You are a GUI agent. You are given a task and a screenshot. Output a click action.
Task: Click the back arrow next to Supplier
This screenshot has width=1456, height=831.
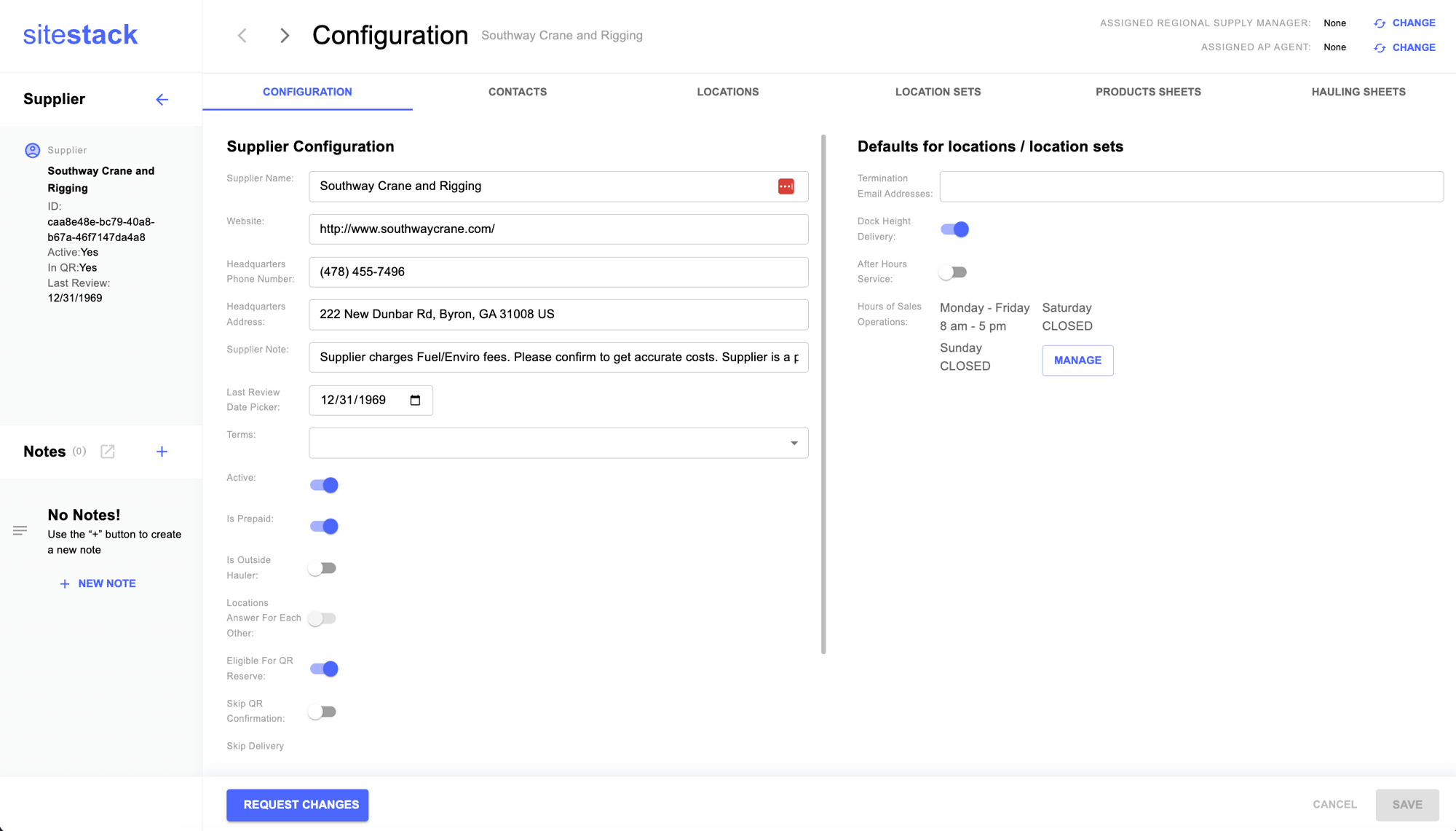162,100
